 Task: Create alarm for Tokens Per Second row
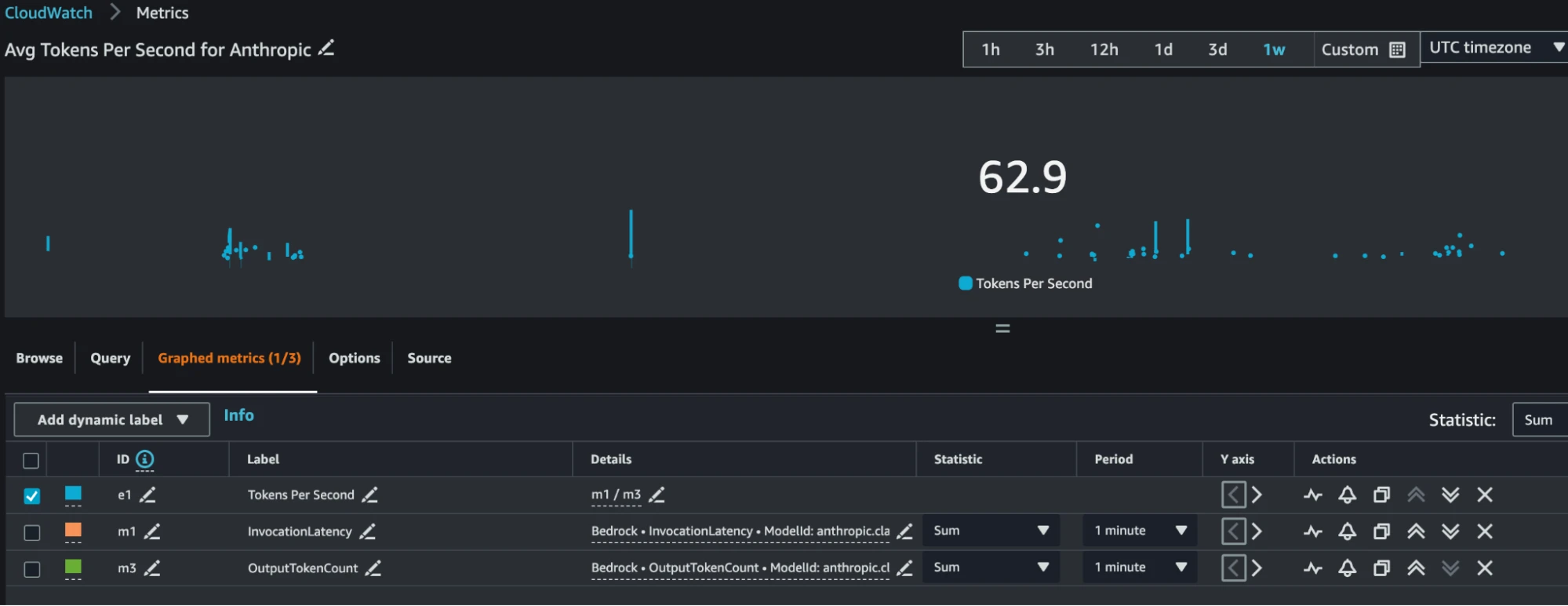coord(1347,495)
